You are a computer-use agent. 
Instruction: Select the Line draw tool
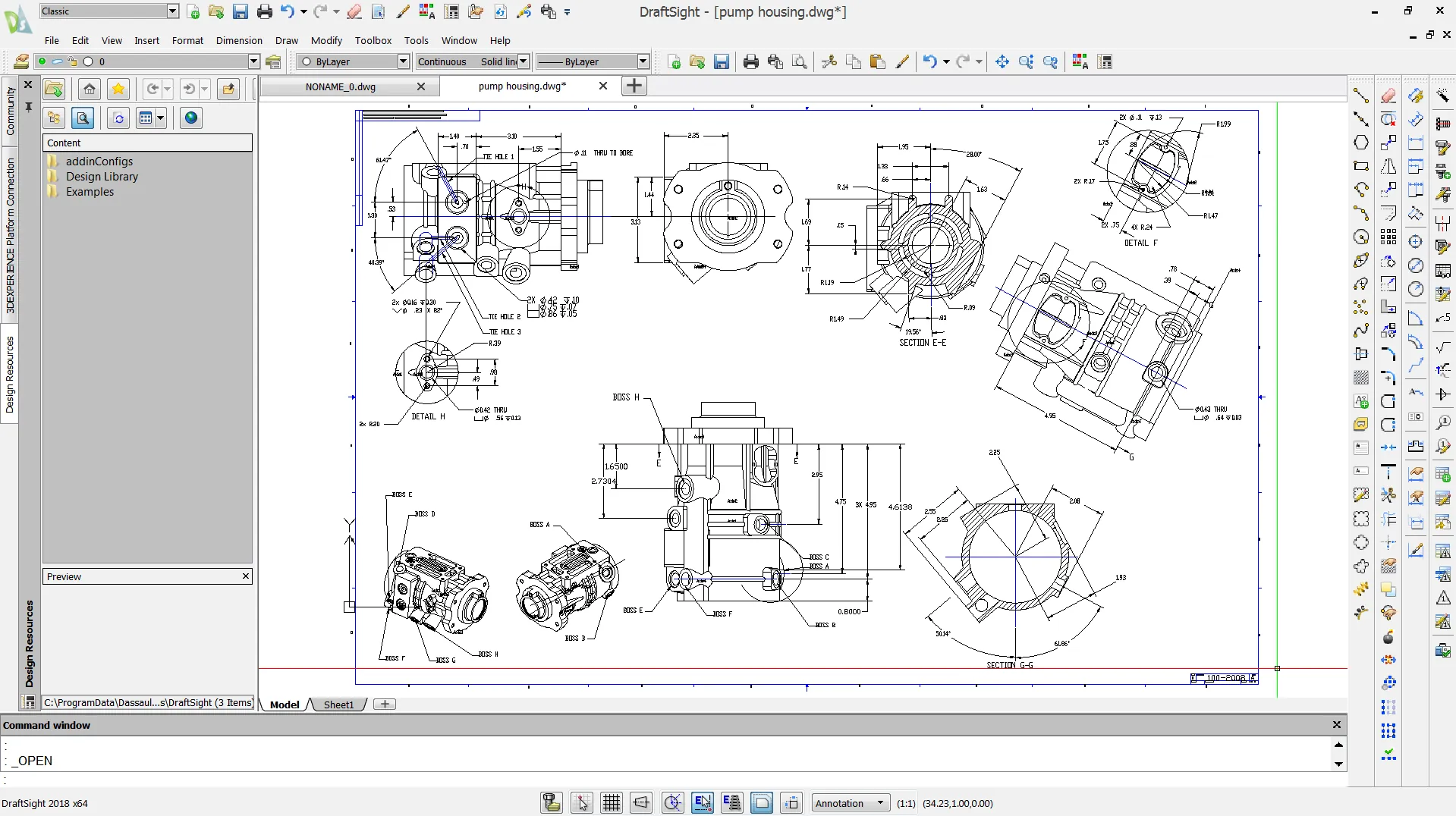coord(1360,96)
